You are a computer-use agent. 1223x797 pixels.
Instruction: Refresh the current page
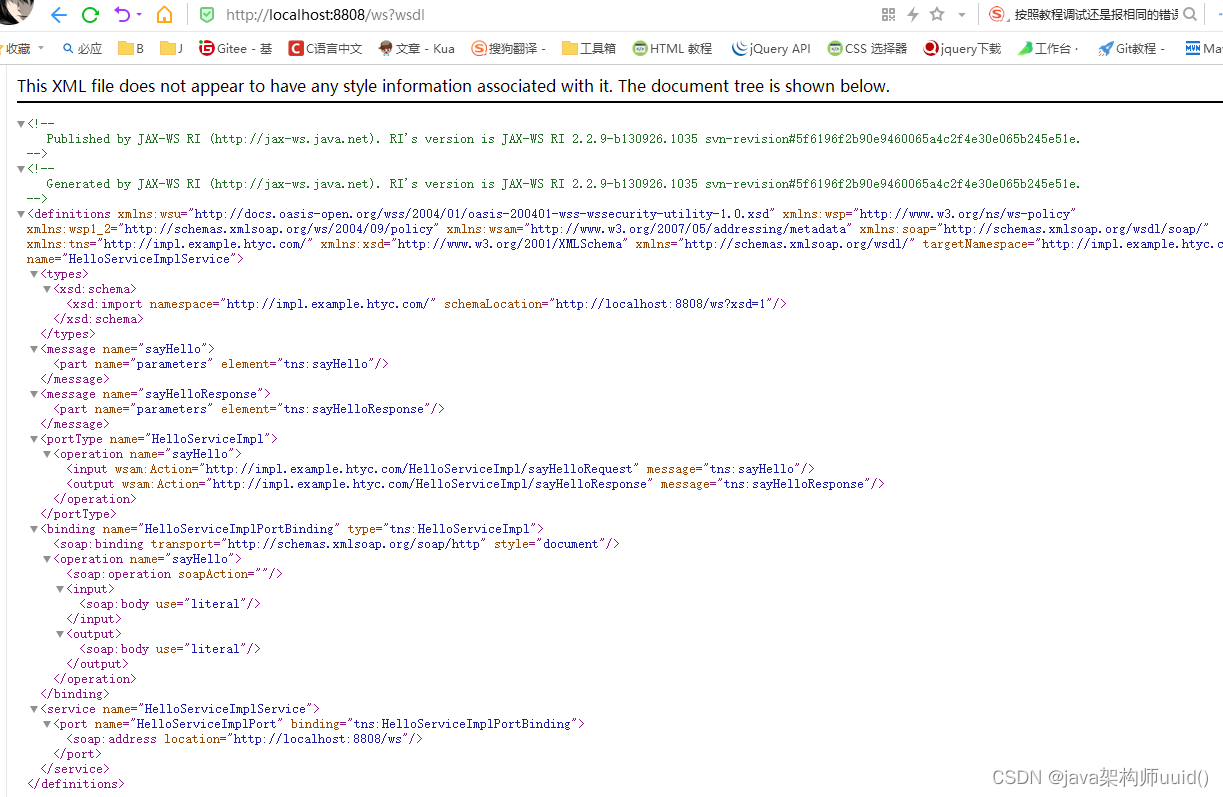tap(90, 15)
